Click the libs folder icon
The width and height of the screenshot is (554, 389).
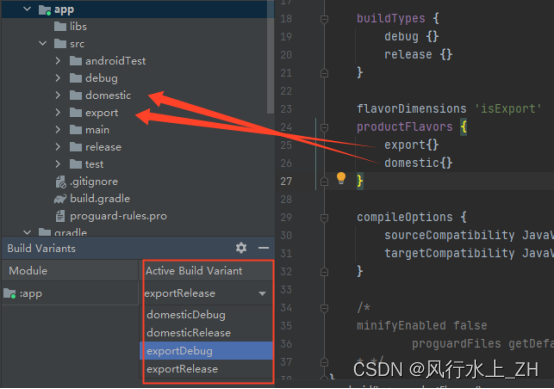point(60,26)
